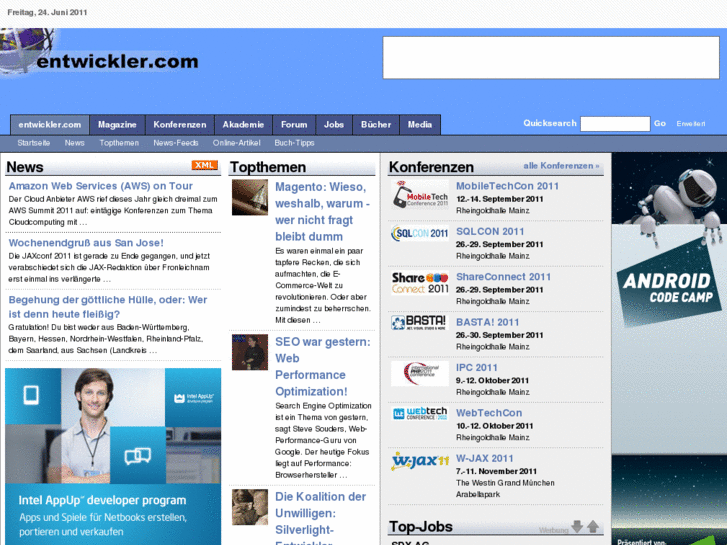This screenshot has width=727, height=545.
Task: Open Buch-Tipps in the submenu
Action: (x=294, y=143)
